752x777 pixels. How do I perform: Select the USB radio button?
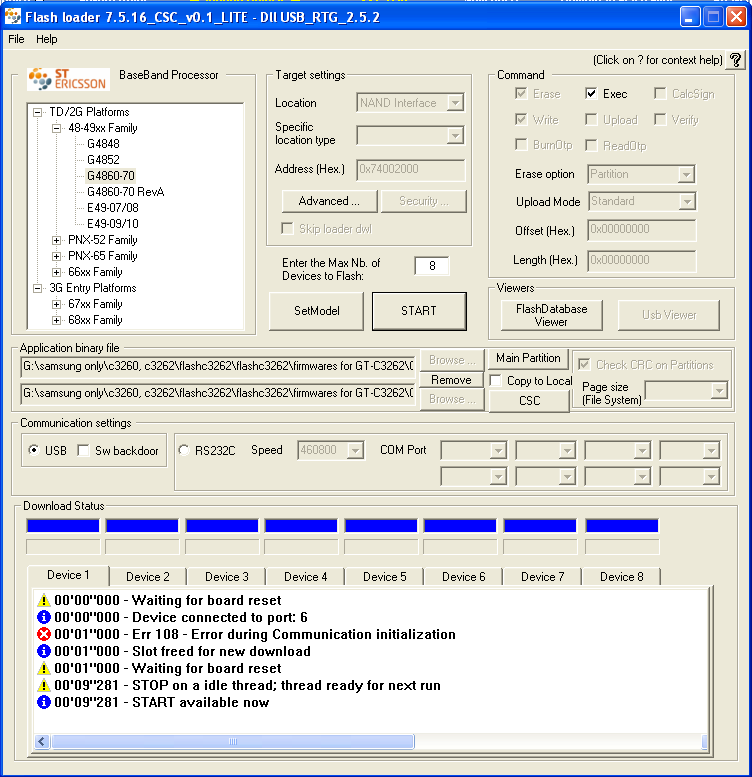34,450
